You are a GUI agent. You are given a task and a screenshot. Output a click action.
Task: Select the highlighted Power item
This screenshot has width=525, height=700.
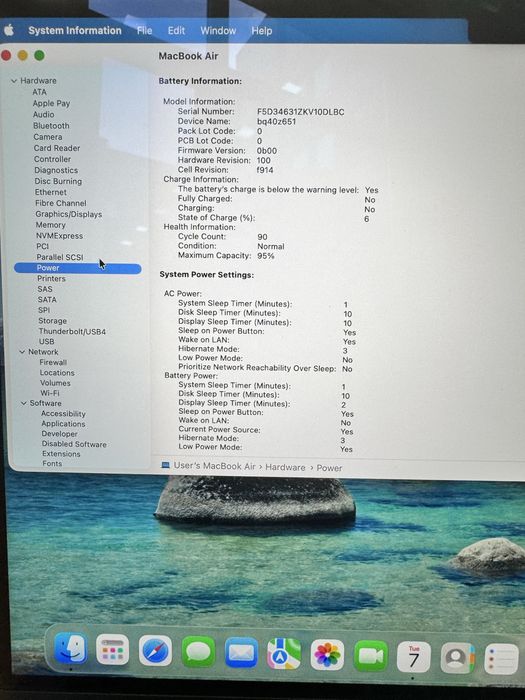click(78, 268)
